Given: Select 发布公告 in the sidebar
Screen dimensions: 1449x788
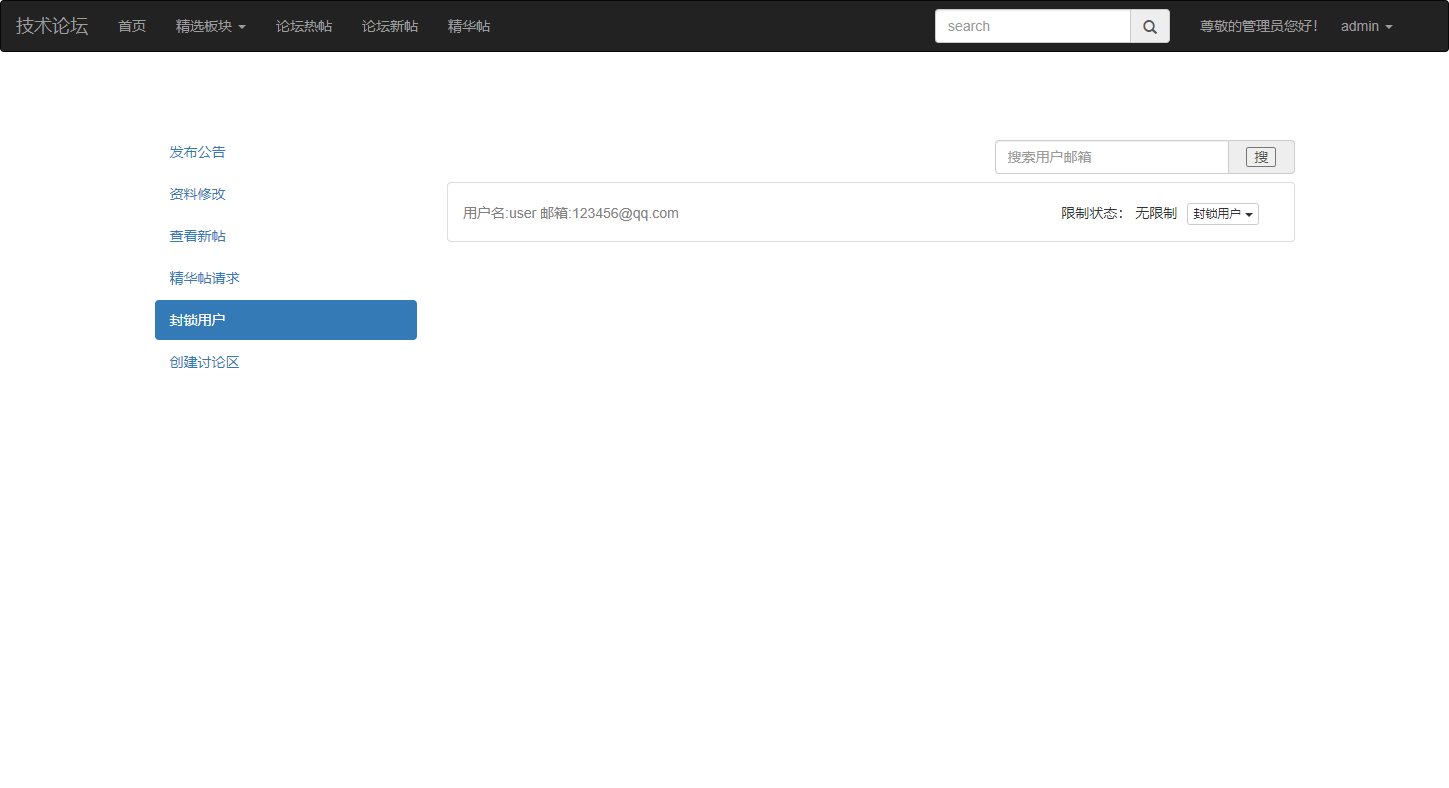Looking at the screenshot, I should tap(286, 152).
